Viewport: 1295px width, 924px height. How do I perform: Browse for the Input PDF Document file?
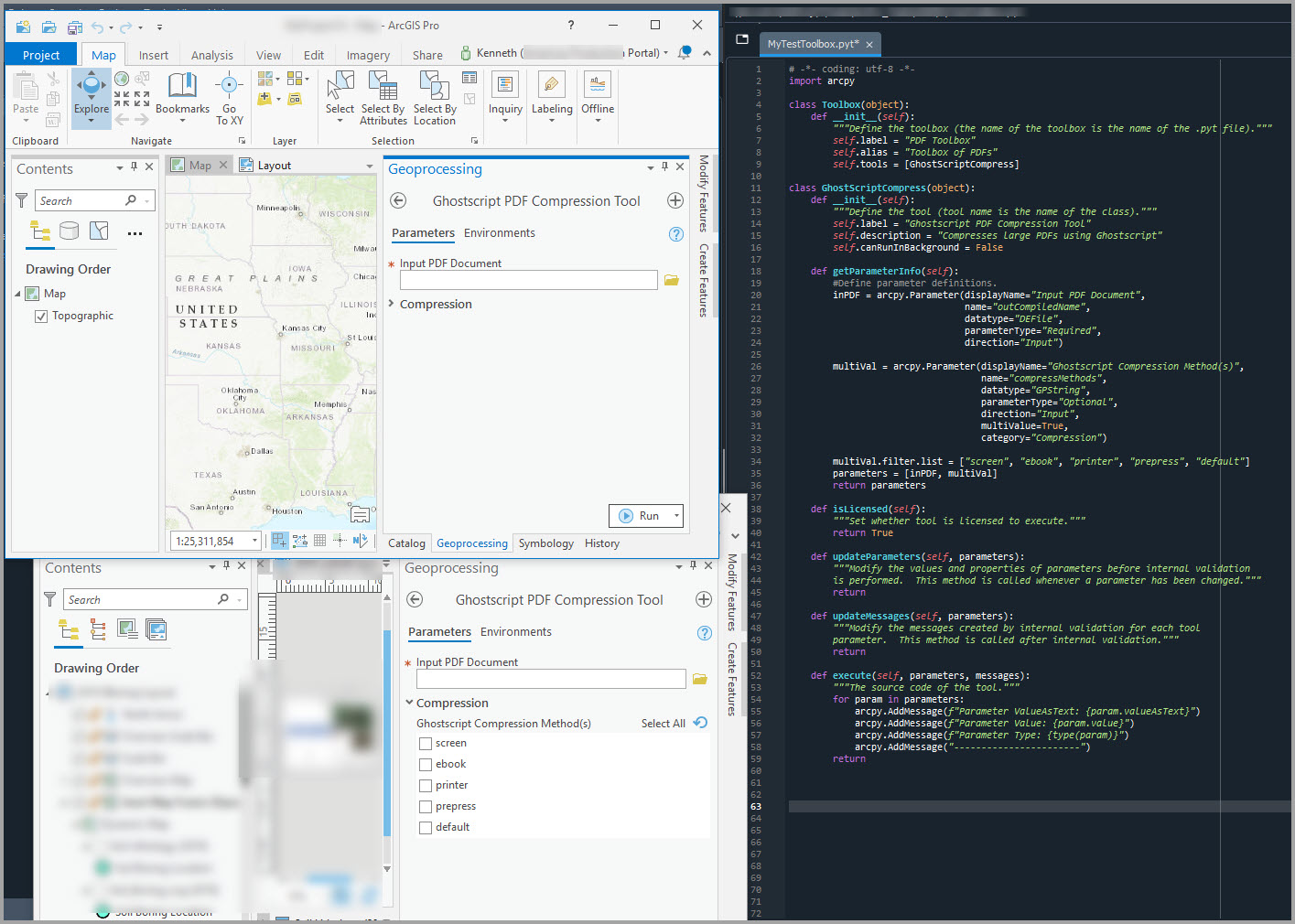(671, 280)
